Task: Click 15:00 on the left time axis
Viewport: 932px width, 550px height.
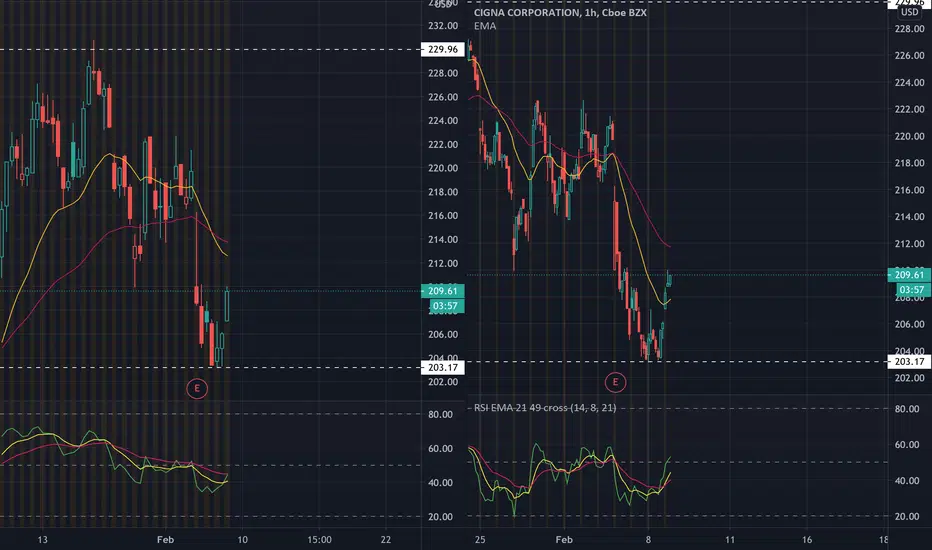Action: coord(319,540)
